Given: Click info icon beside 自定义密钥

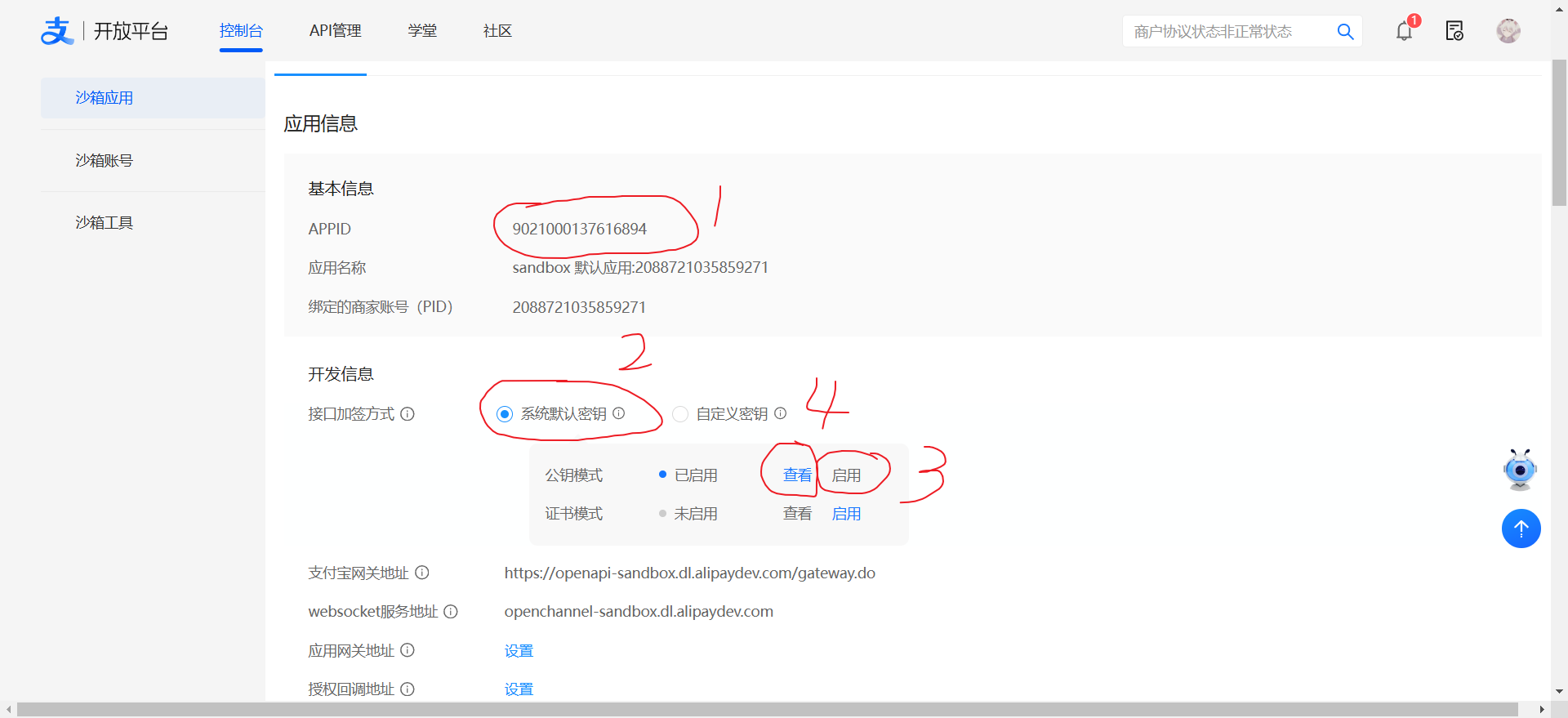Looking at the screenshot, I should pos(781,413).
